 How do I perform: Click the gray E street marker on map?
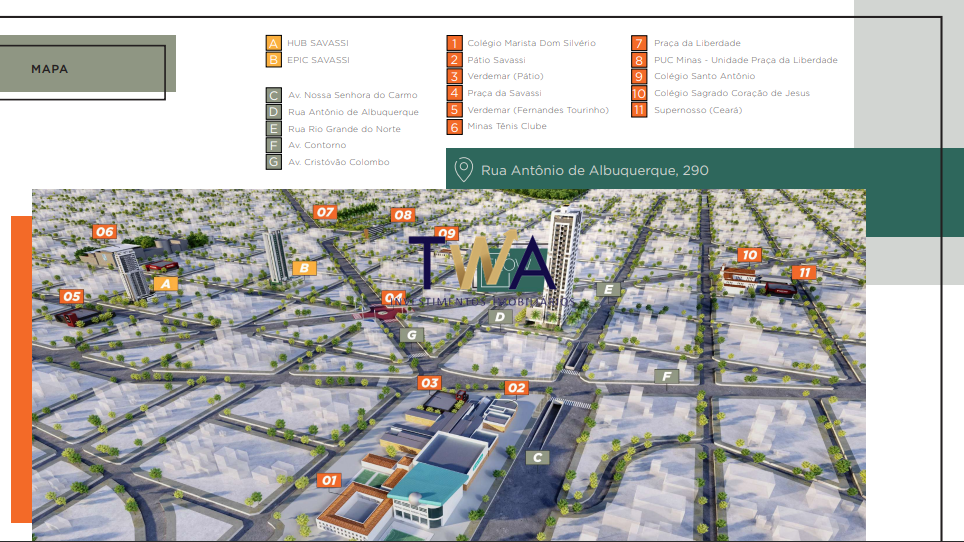click(x=608, y=290)
